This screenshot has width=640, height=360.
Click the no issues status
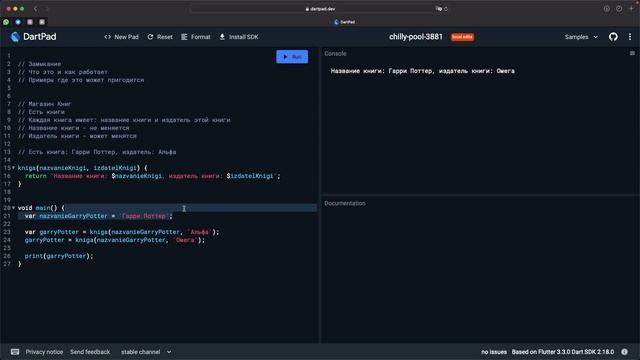point(493,352)
